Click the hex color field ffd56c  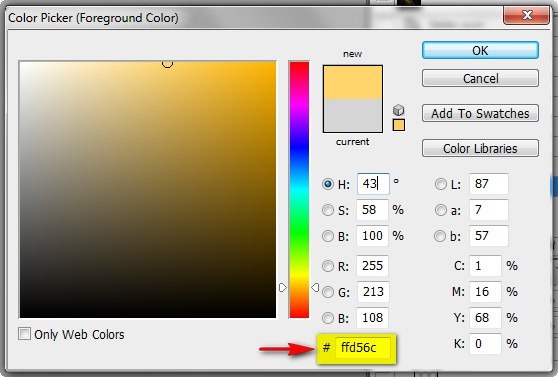point(362,347)
